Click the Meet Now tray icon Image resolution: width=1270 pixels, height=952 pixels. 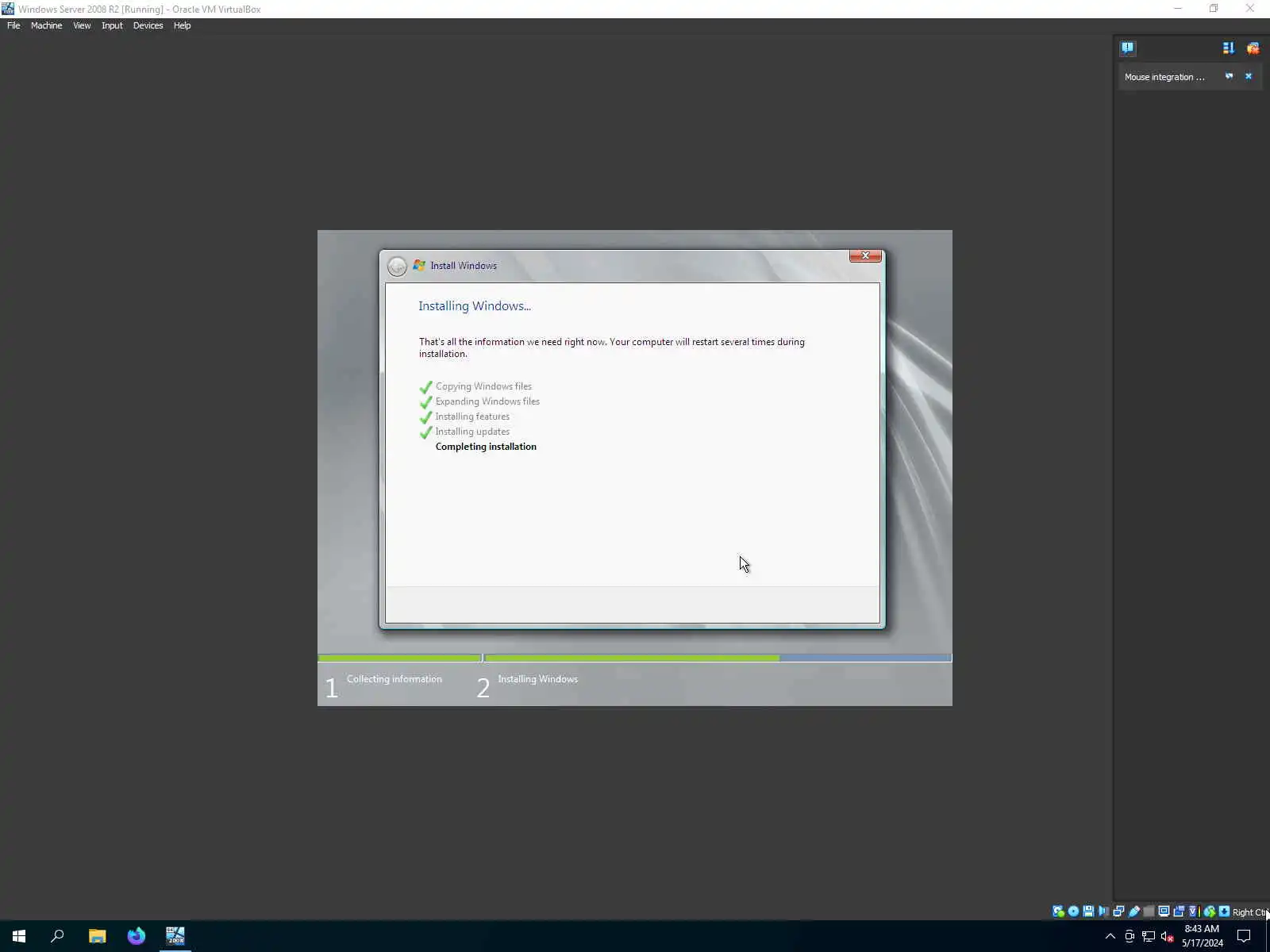pos(1130,936)
